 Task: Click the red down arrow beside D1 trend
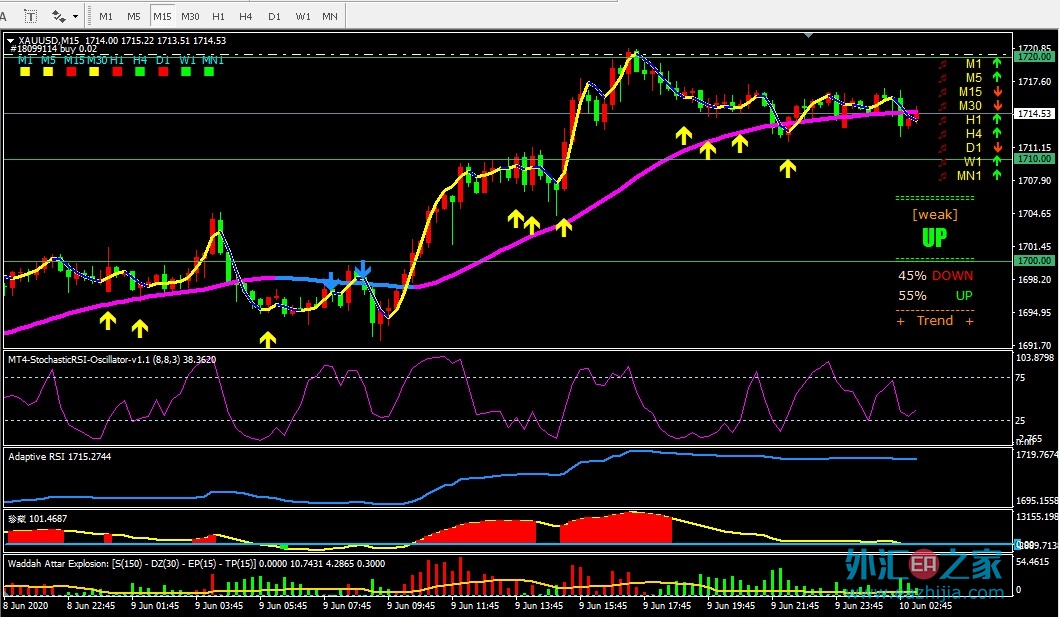pyautogui.click(x=997, y=147)
